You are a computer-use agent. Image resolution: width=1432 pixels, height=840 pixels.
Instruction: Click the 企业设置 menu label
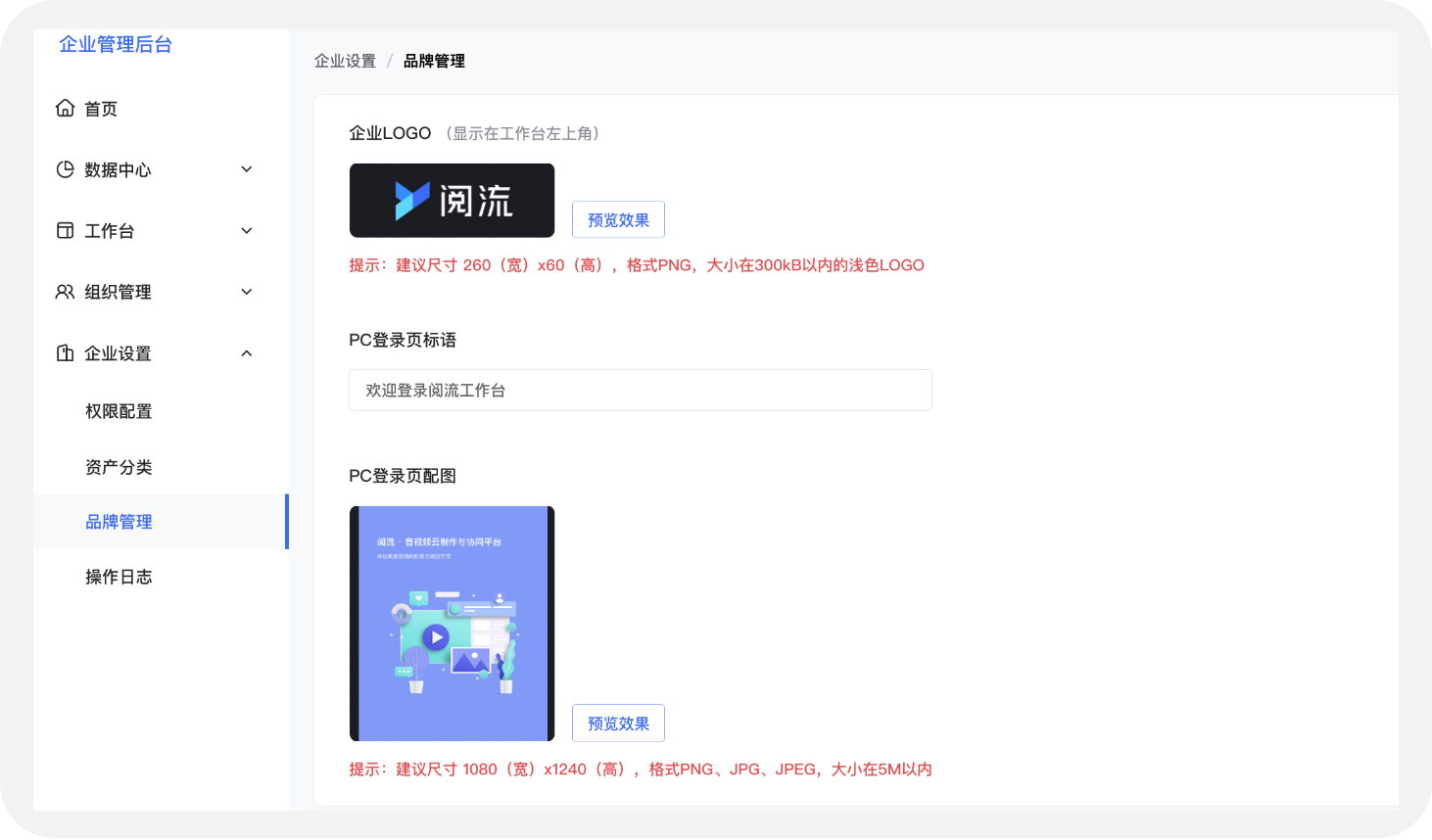click(118, 353)
